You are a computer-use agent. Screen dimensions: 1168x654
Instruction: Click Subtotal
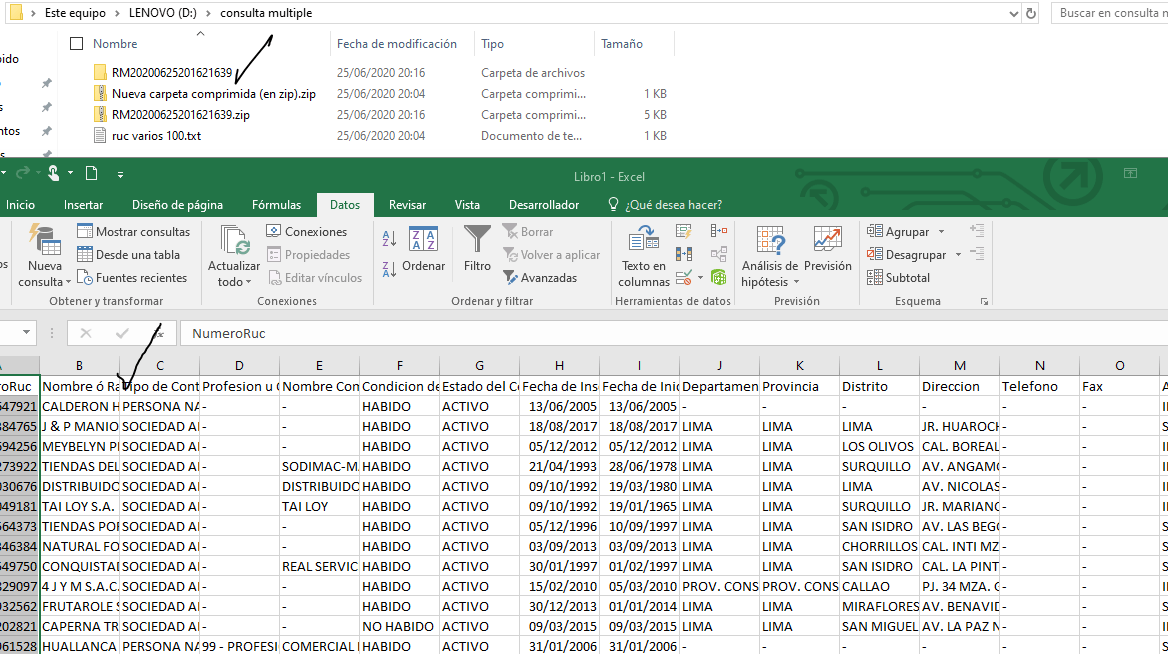(x=898, y=278)
